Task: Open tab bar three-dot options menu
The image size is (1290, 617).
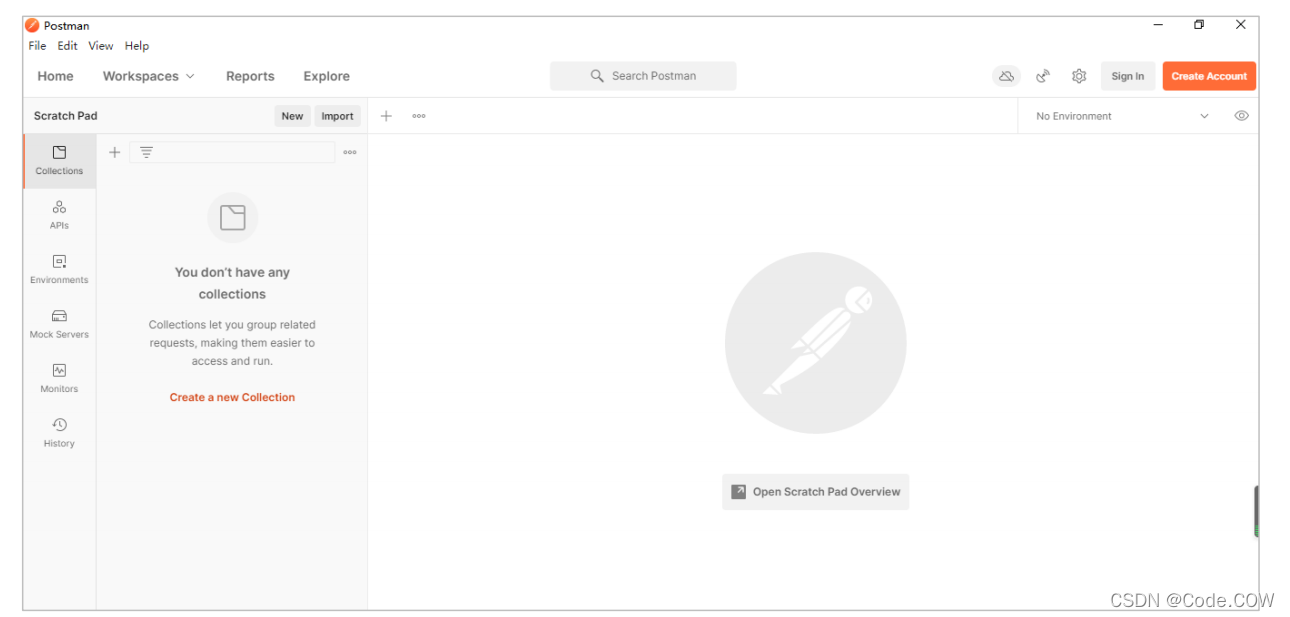Action: (419, 116)
